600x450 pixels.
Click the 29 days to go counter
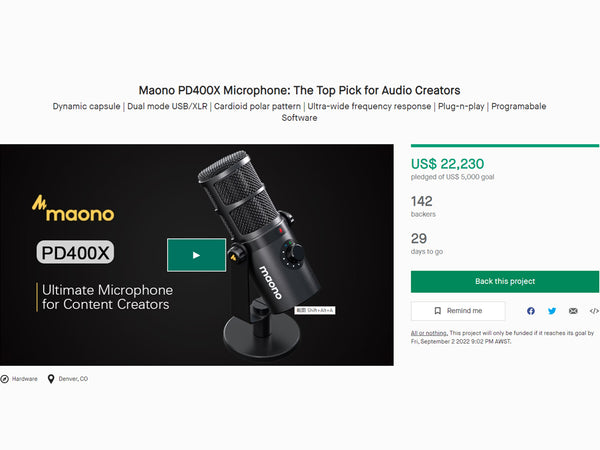click(419, 238)
